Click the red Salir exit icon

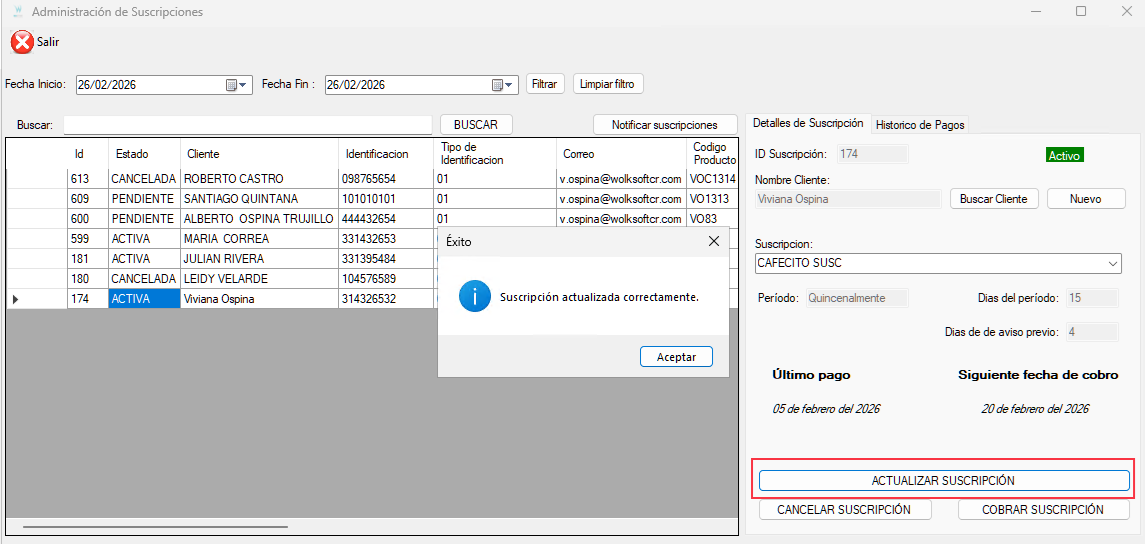[x=22, y=42]
